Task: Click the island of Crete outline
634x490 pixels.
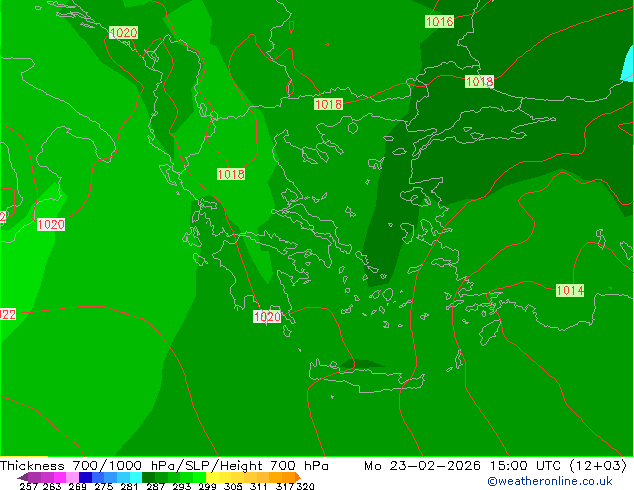Action: (366, 377)
